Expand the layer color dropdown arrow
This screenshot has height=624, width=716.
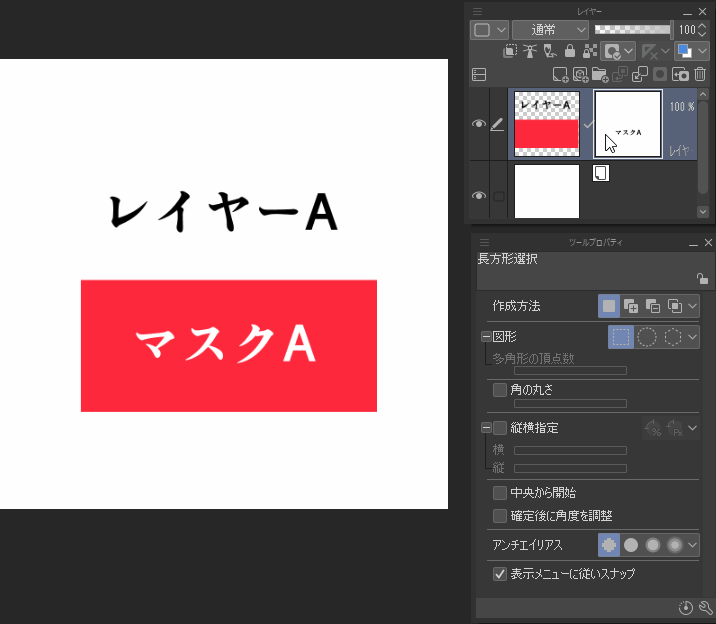[702, 52]
